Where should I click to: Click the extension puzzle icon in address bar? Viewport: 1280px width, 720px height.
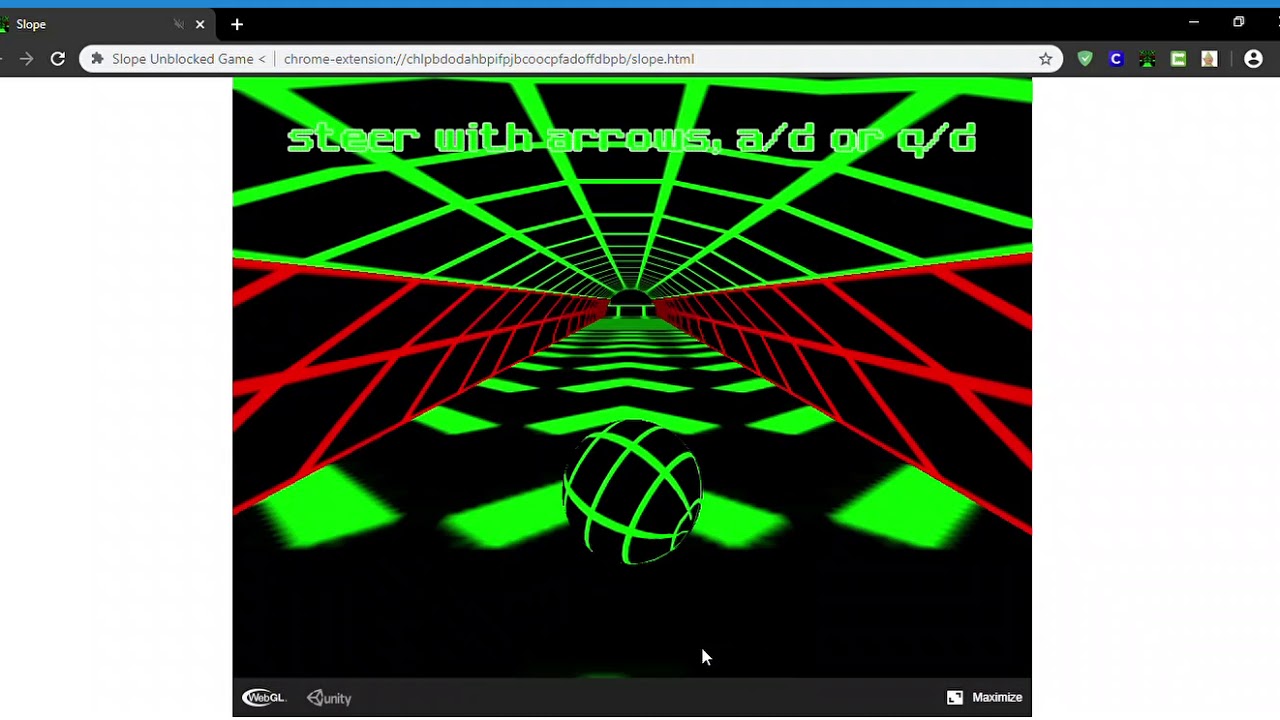[97, 59]
